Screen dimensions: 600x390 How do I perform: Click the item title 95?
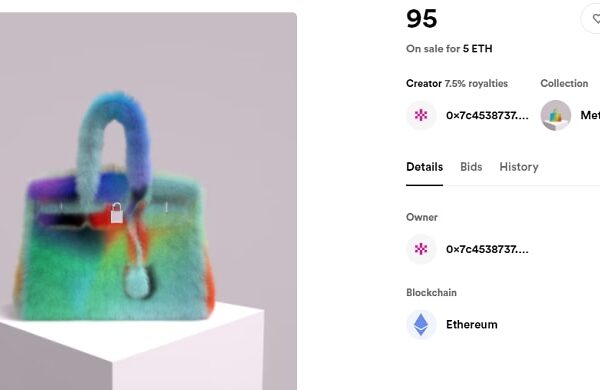coord(422,19)
